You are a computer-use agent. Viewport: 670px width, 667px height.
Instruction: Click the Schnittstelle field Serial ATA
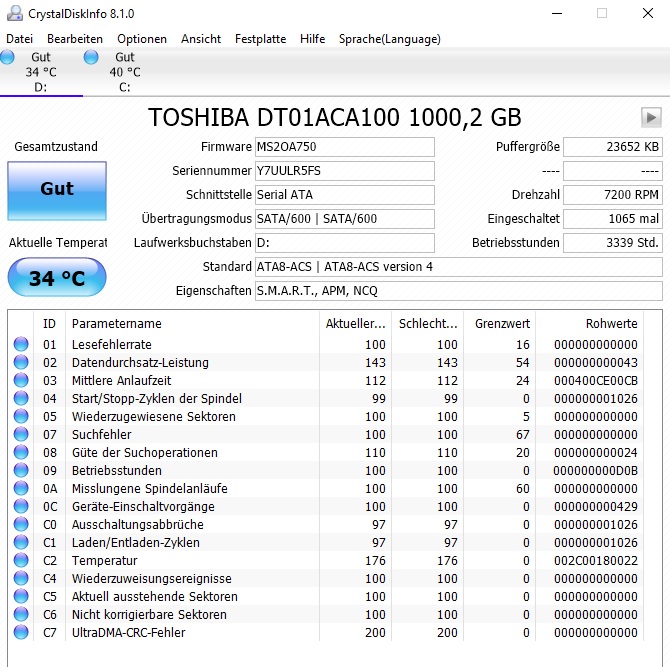(345, 194)
